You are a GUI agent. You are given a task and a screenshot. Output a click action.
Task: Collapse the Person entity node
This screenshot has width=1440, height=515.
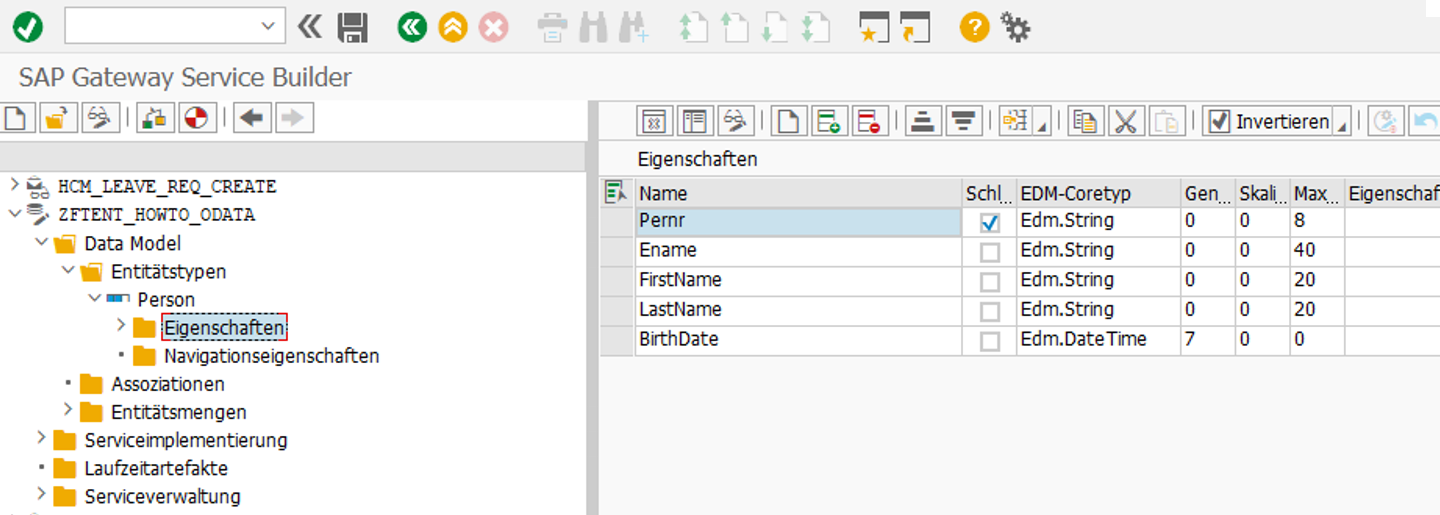(x=95, y=298)
